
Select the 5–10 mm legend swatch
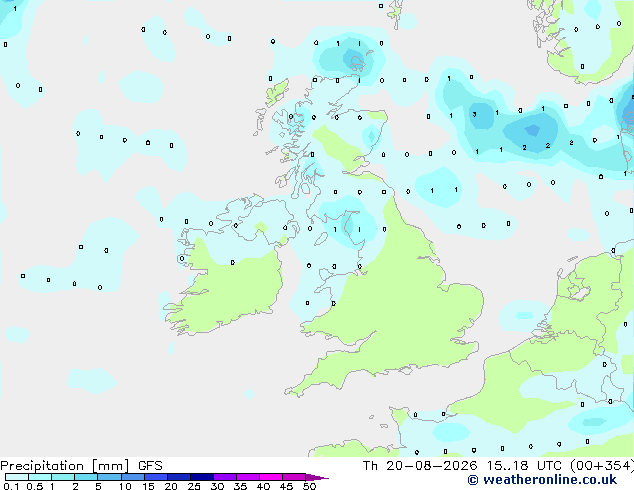(x=109, y=477)
